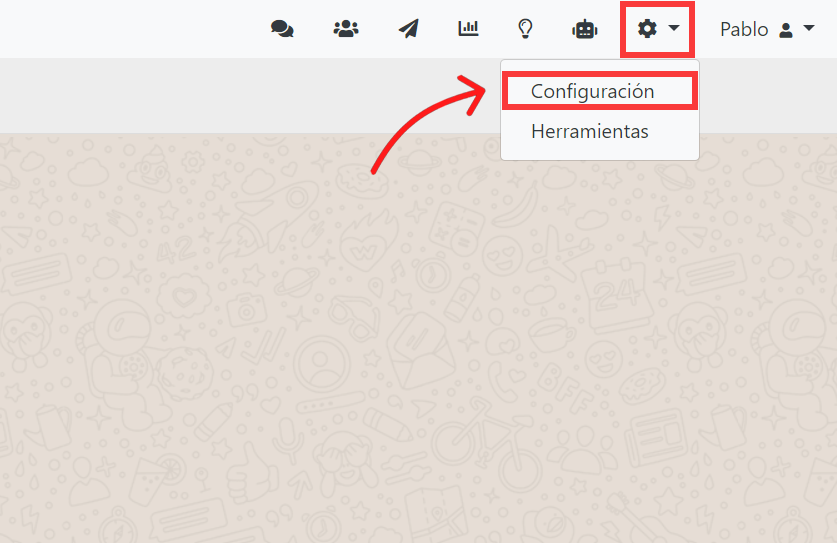Expand the Pablo account dropdown arrow
837x543 pixels.
click(x=809, y=29)
